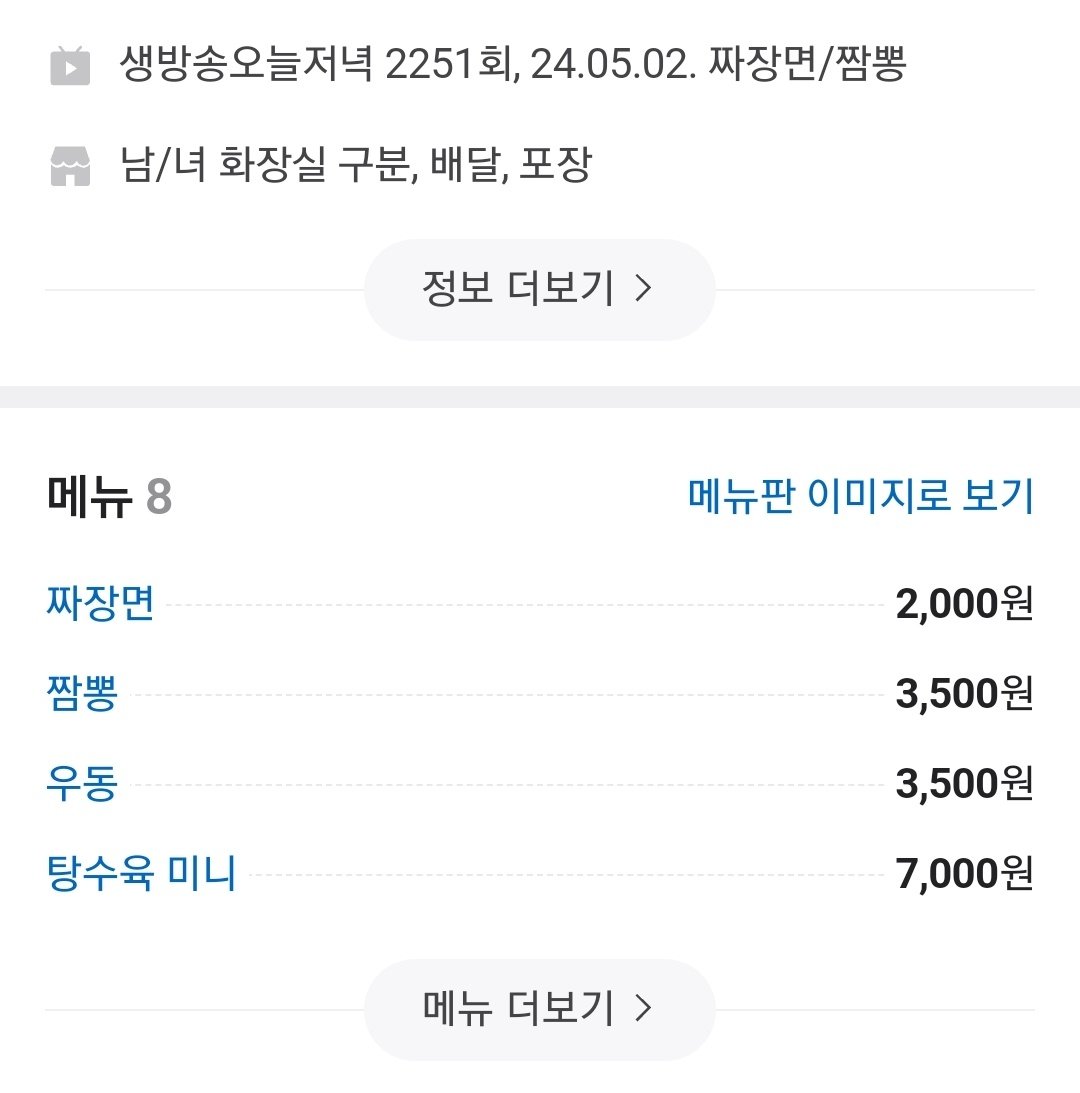This screenshot has height=1093, width=1080.
Task: Tap the 정보 더보기 button label
Action: coord(517,289)
